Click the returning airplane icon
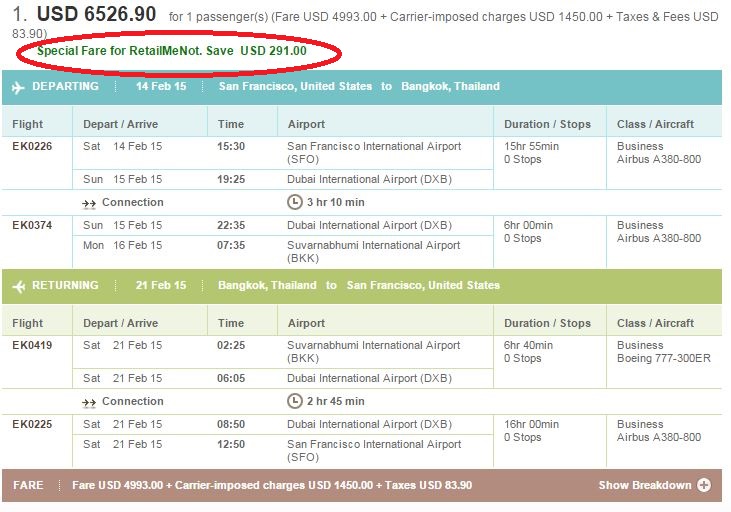The image size is (731, 512). [18, 286]
